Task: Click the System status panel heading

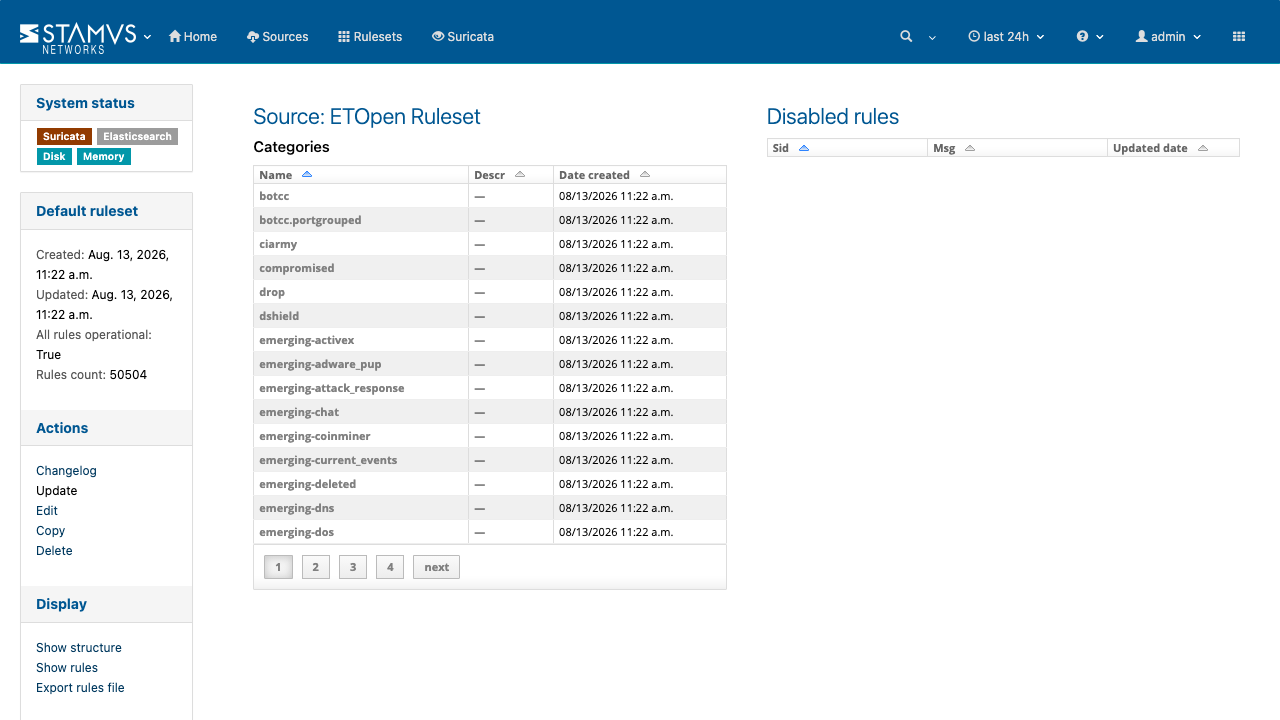Action: click(x=85, y=103)
